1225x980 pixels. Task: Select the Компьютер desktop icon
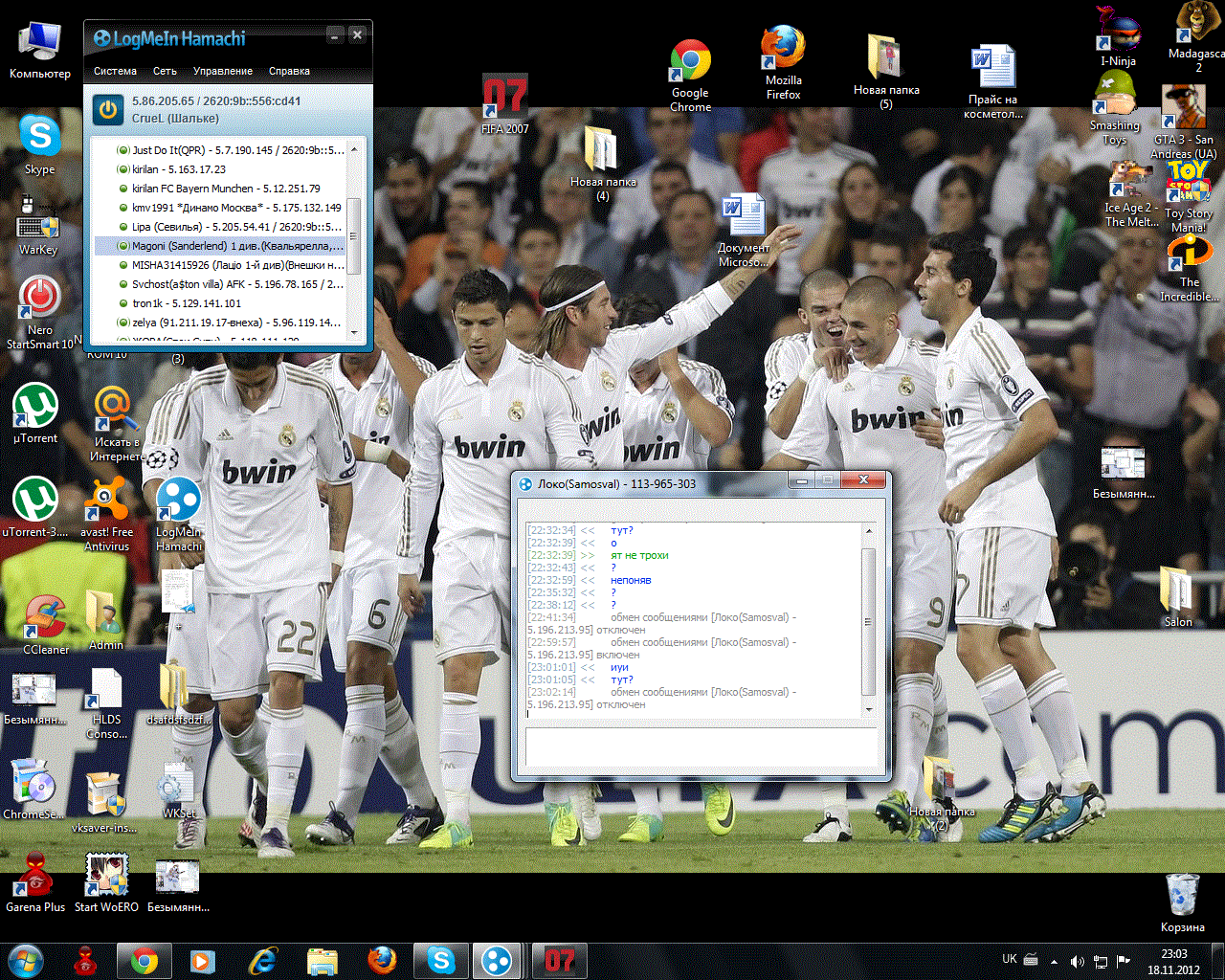click(40, 50)
